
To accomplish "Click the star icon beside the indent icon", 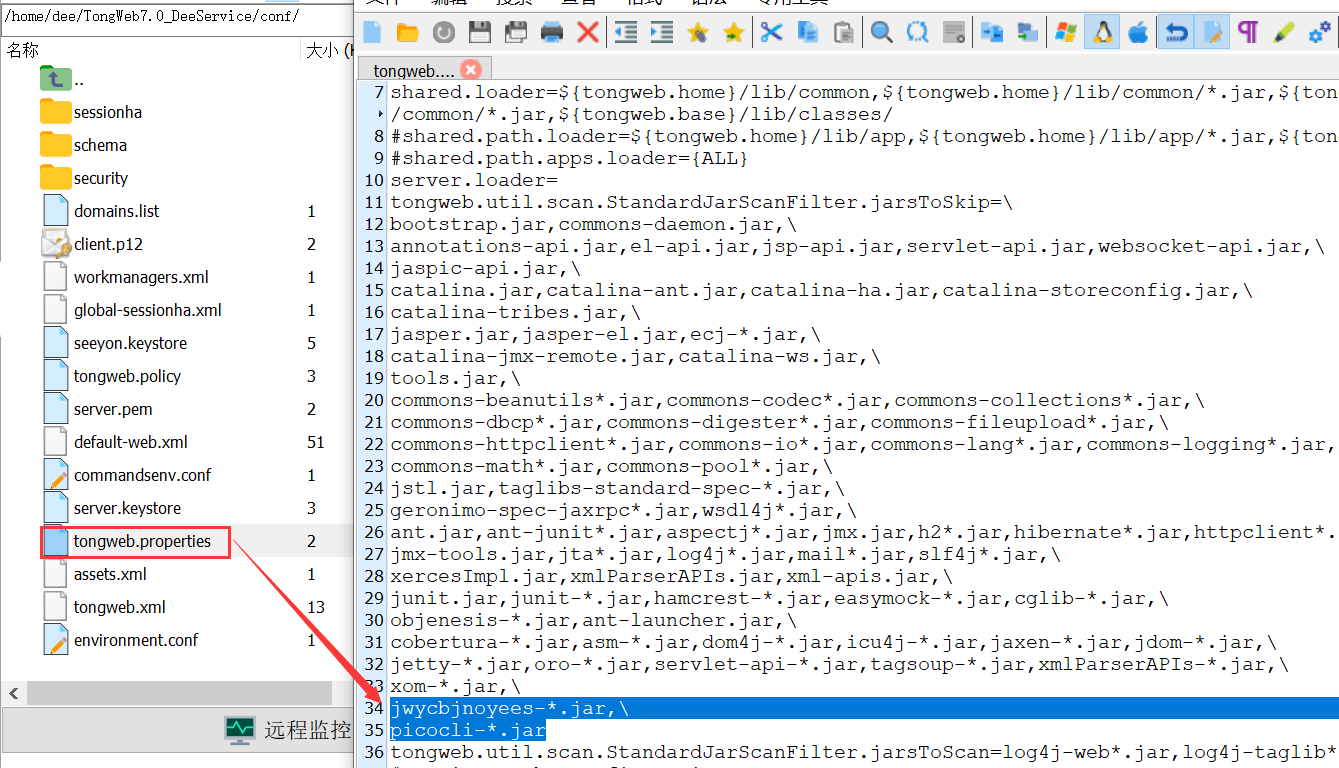I will click(x=698, y=33).
